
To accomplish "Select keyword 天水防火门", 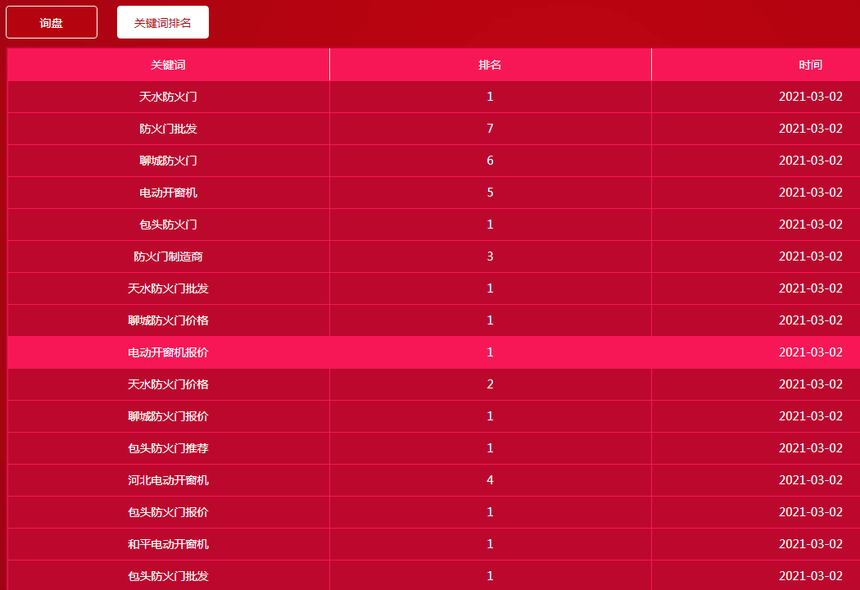I will [x=168, y=97].
